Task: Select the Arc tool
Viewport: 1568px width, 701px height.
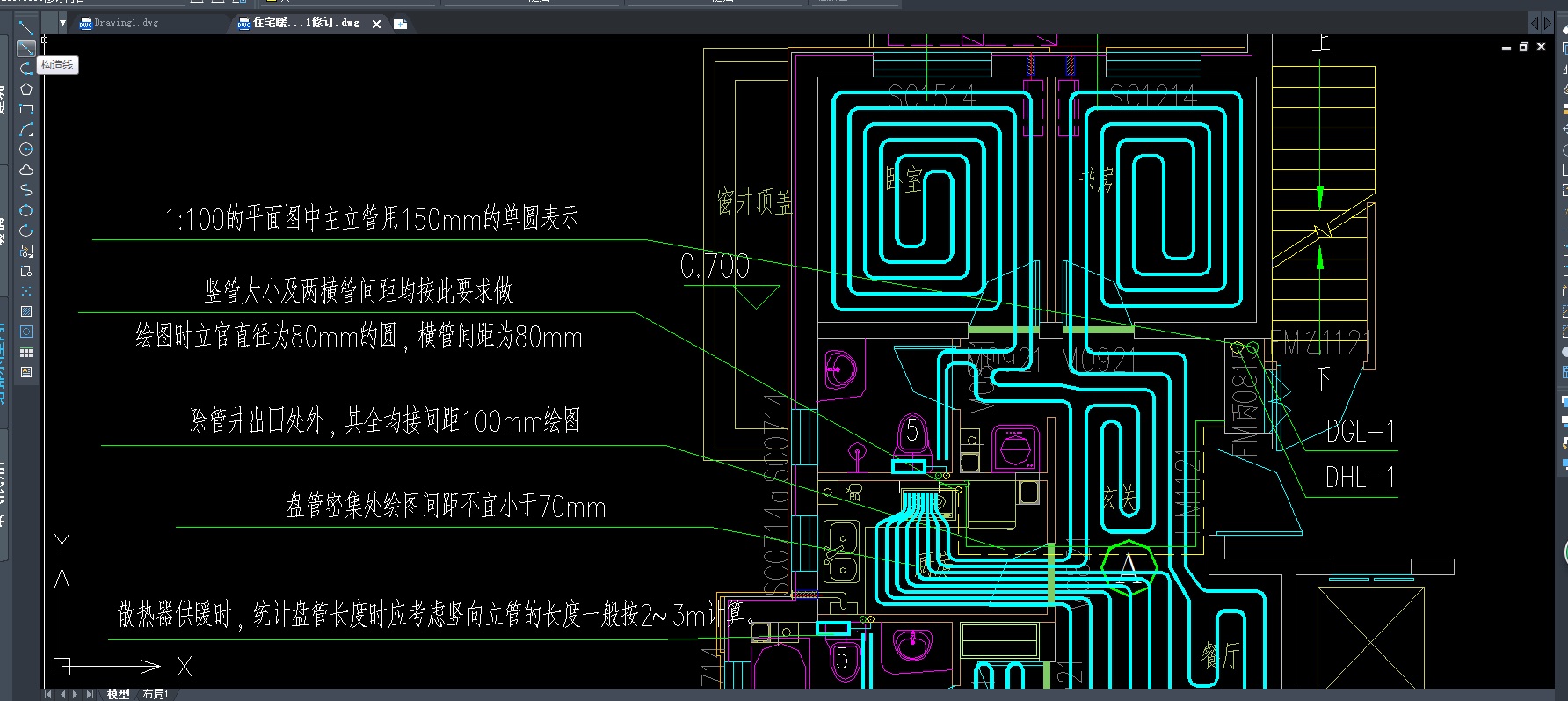Action: 25,129
